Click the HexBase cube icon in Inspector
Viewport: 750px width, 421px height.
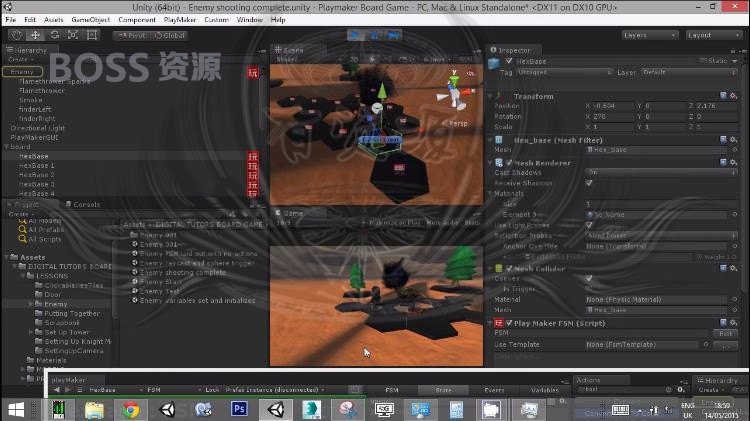(494, 63)
